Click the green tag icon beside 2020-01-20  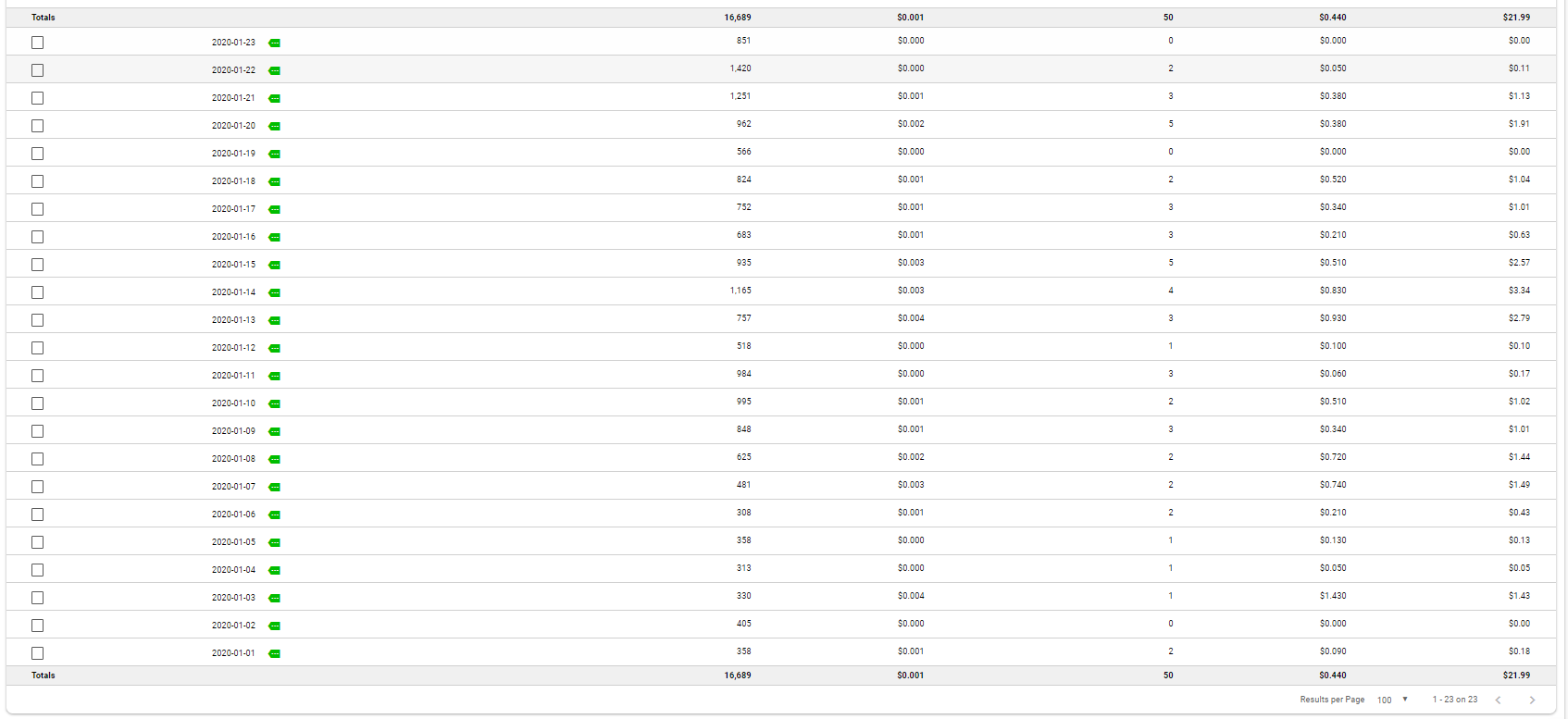point(275,127)
